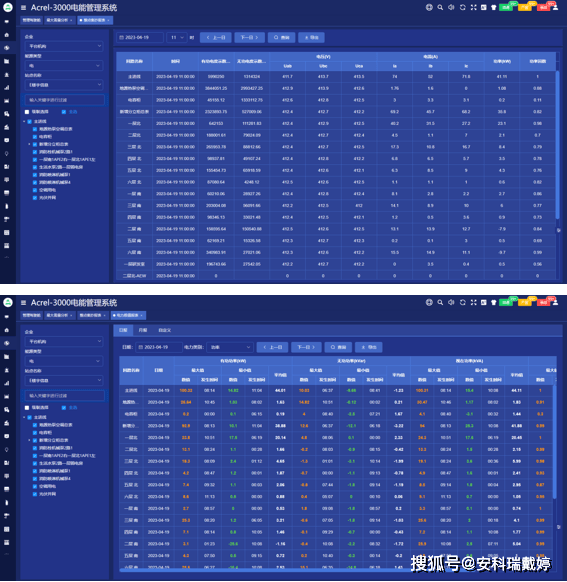This screenshot has width=567, height=582.
Task: Click the date field 2023-04-19 in upper toolbar
Action: [140, 37]
